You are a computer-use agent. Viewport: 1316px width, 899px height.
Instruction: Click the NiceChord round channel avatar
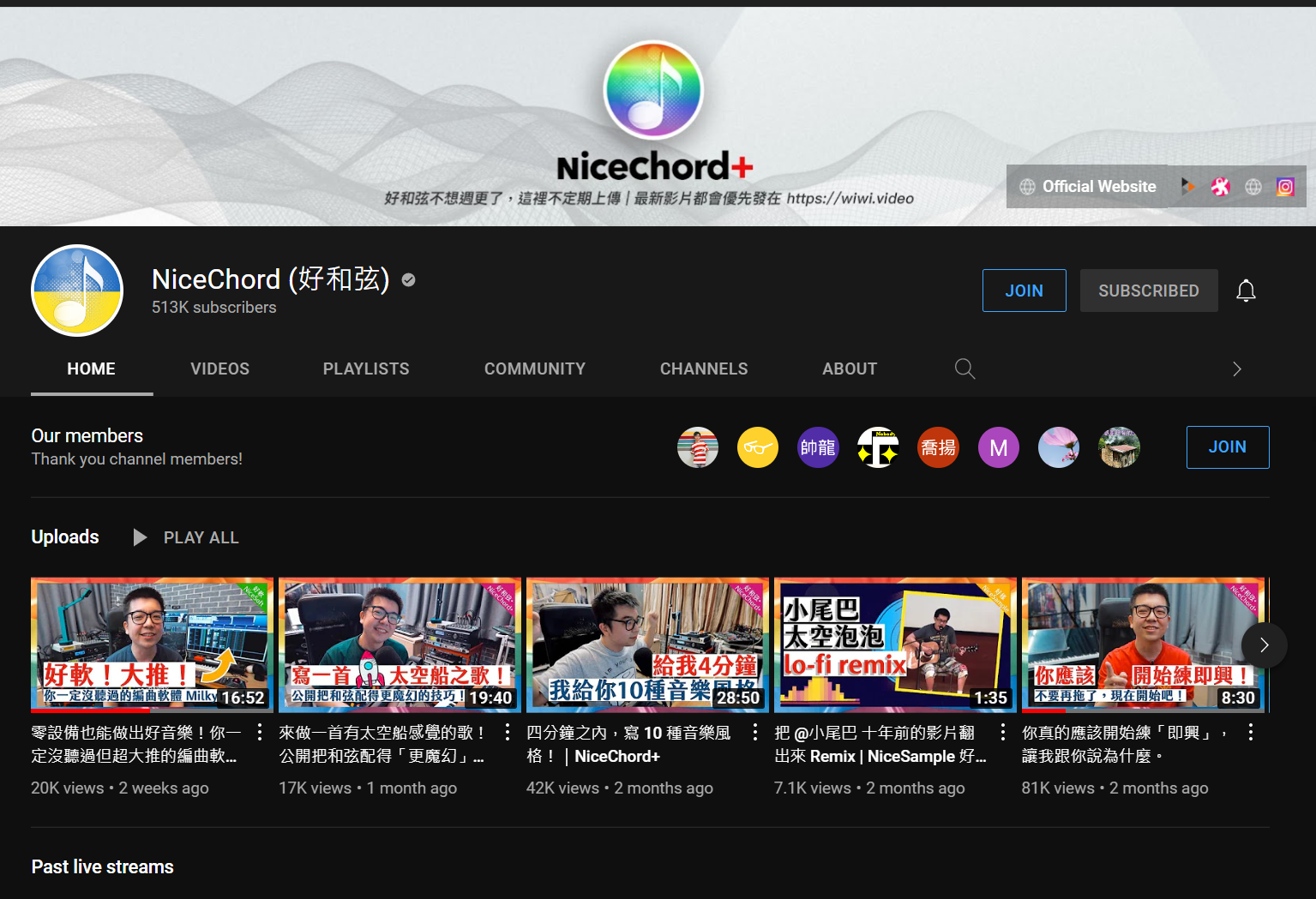pos(77,291)
